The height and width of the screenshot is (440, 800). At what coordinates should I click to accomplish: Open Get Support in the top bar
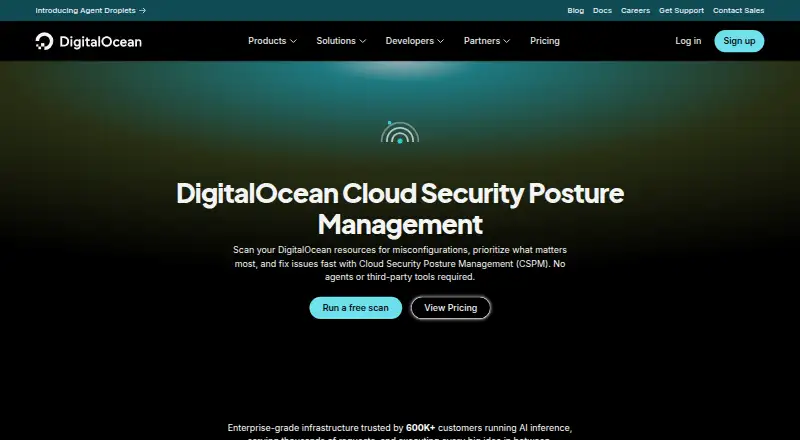click(681, 10)
